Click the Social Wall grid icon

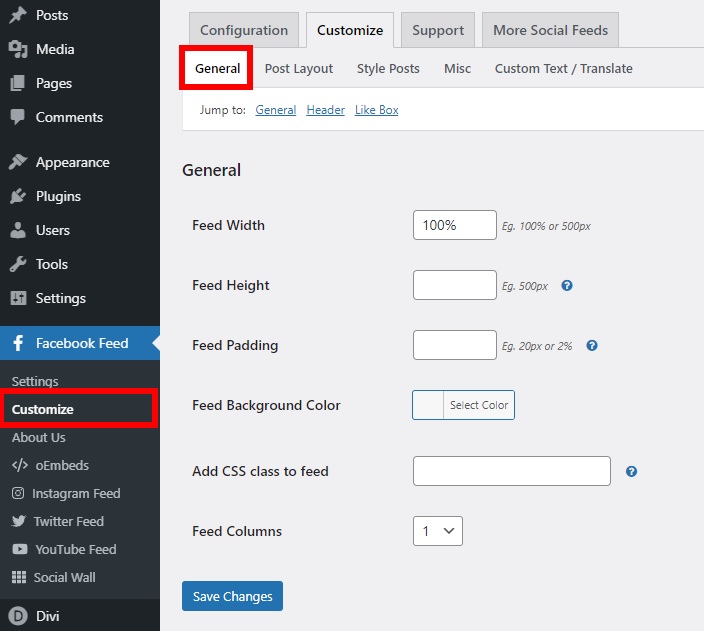pyautogui.click(x=19, y=577)
